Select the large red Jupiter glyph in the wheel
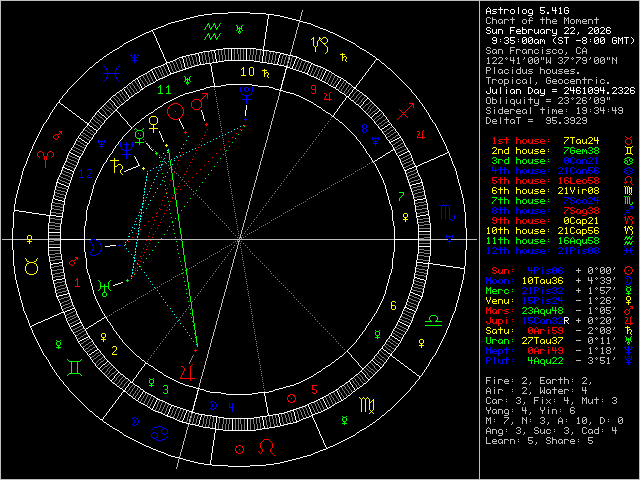The height and width of the screenshot is (480, 640). pyautogui.click(x=187, y=373)
